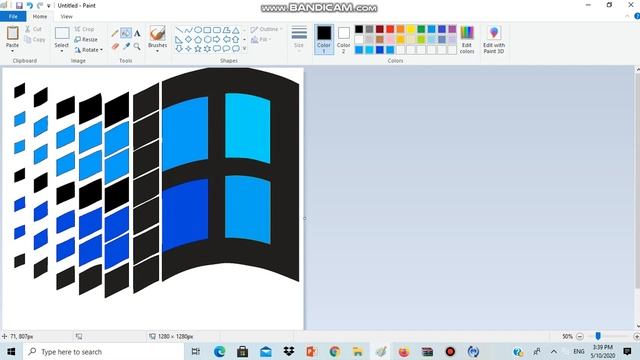
Task: Pick the purple color swatch
Action: [x=452, y=29]
